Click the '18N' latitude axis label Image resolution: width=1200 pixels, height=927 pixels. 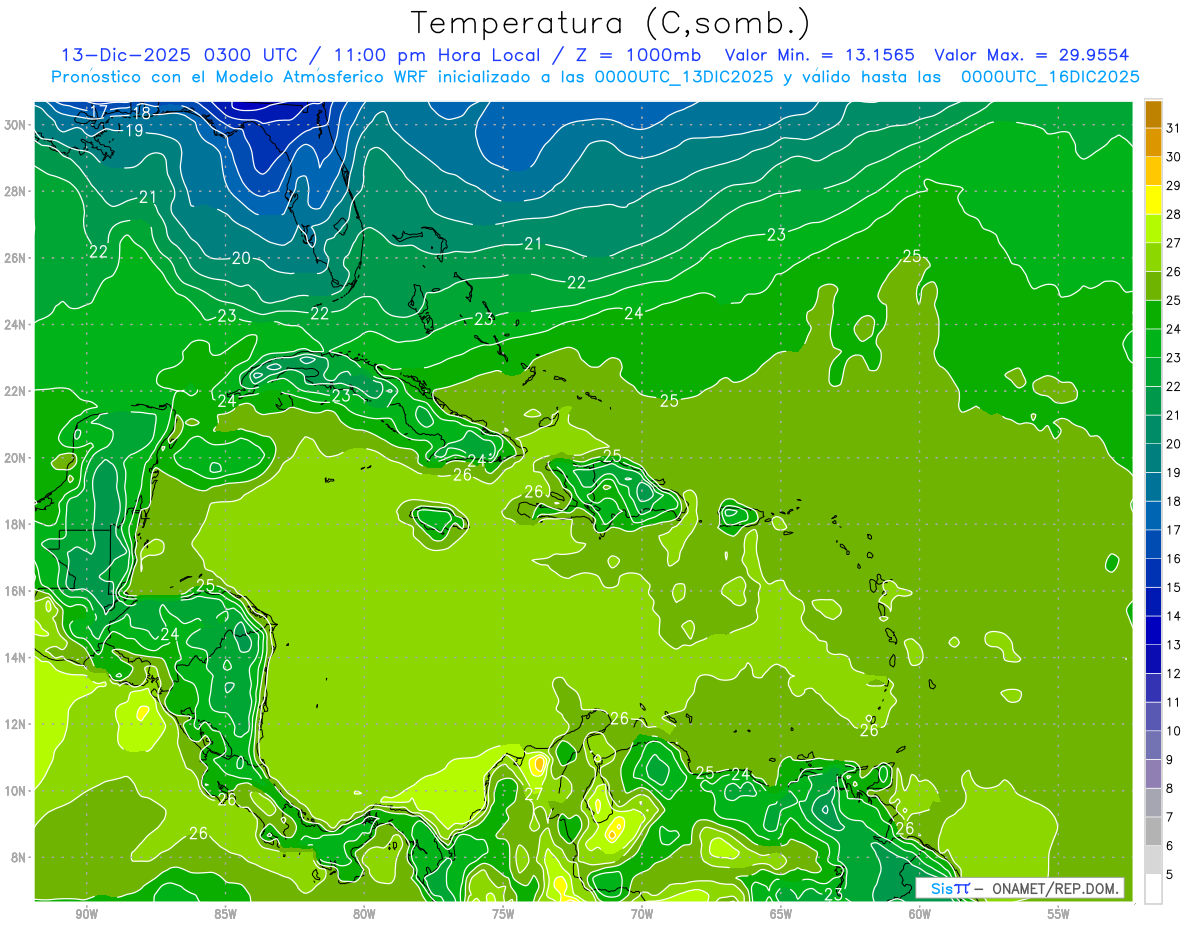coord(15,524)
